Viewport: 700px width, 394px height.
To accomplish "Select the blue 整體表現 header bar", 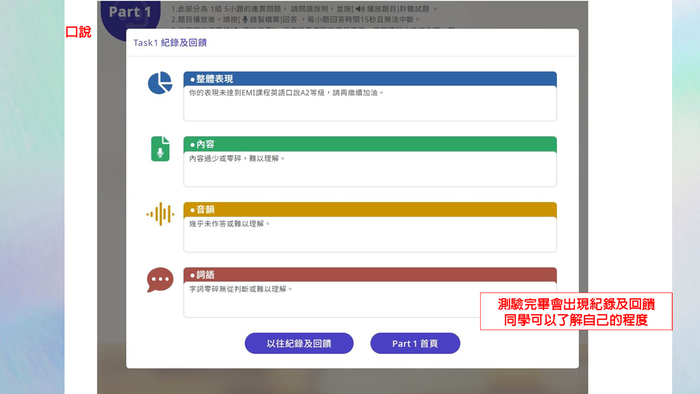I will pyautogui.click(x=370, y=79).
